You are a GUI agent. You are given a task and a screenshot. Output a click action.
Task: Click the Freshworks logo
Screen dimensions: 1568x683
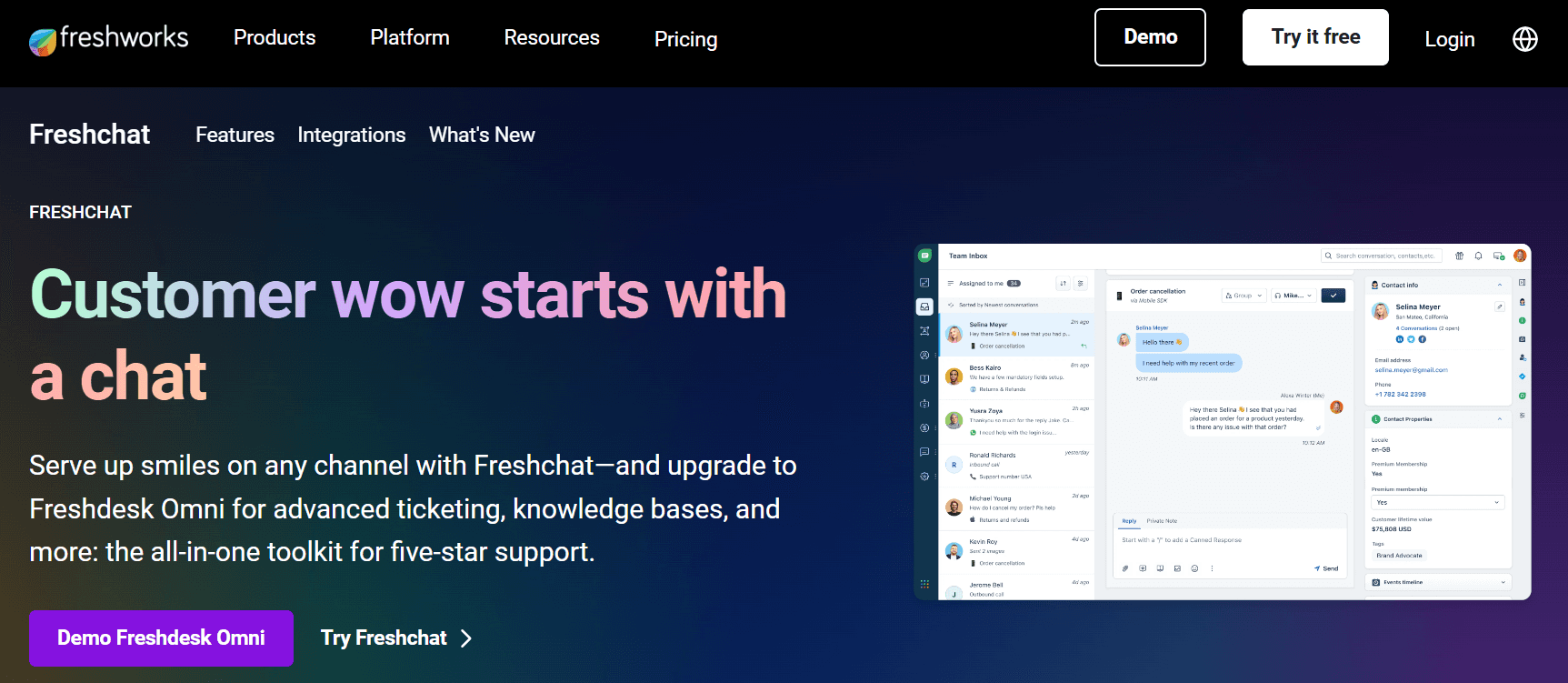tap(108, 39)
